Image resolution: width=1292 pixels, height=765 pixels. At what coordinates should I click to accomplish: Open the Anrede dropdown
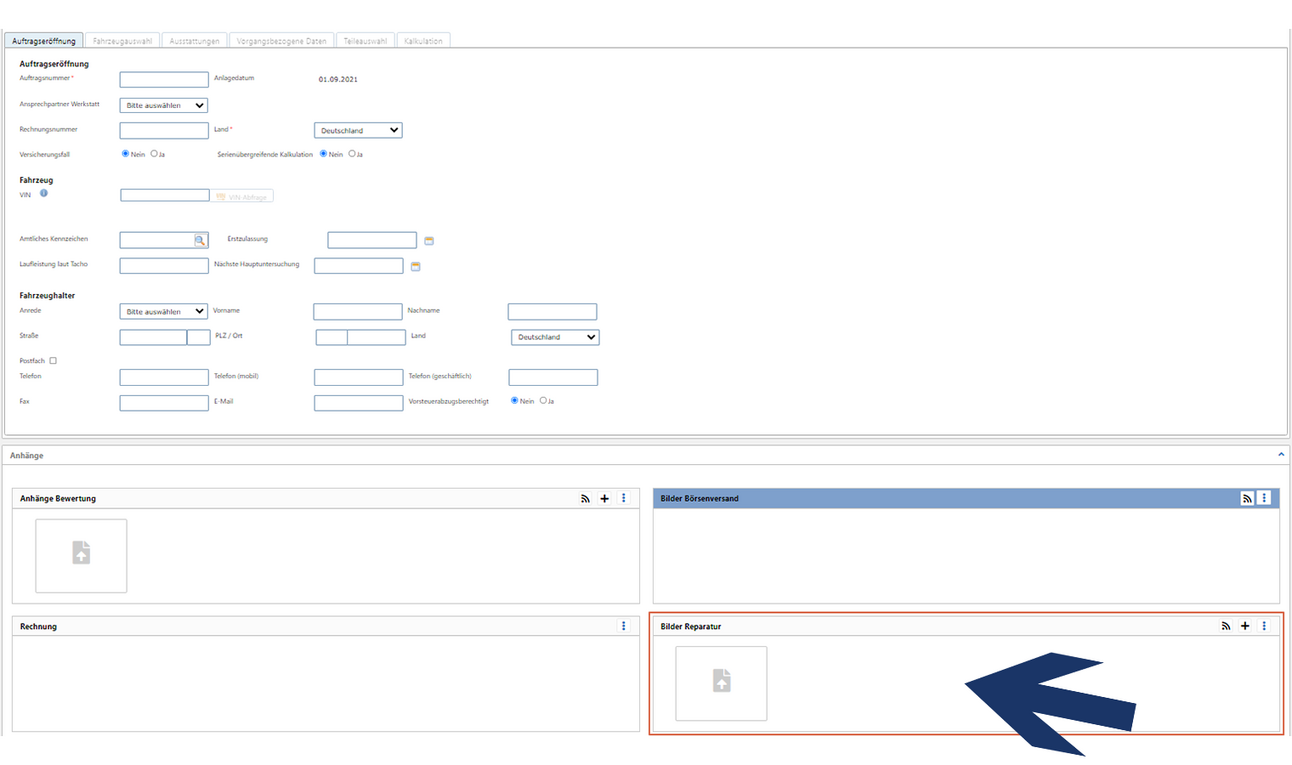coord(163,312)
